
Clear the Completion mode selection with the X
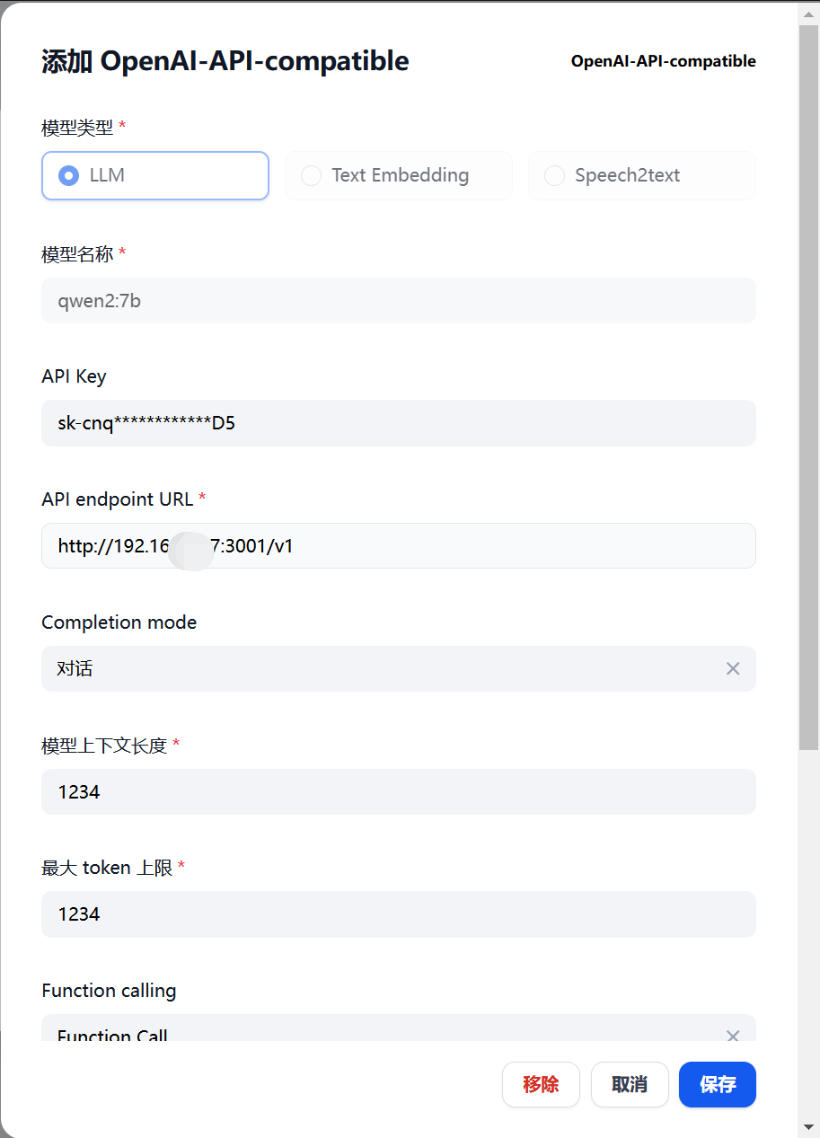(732, 668)
